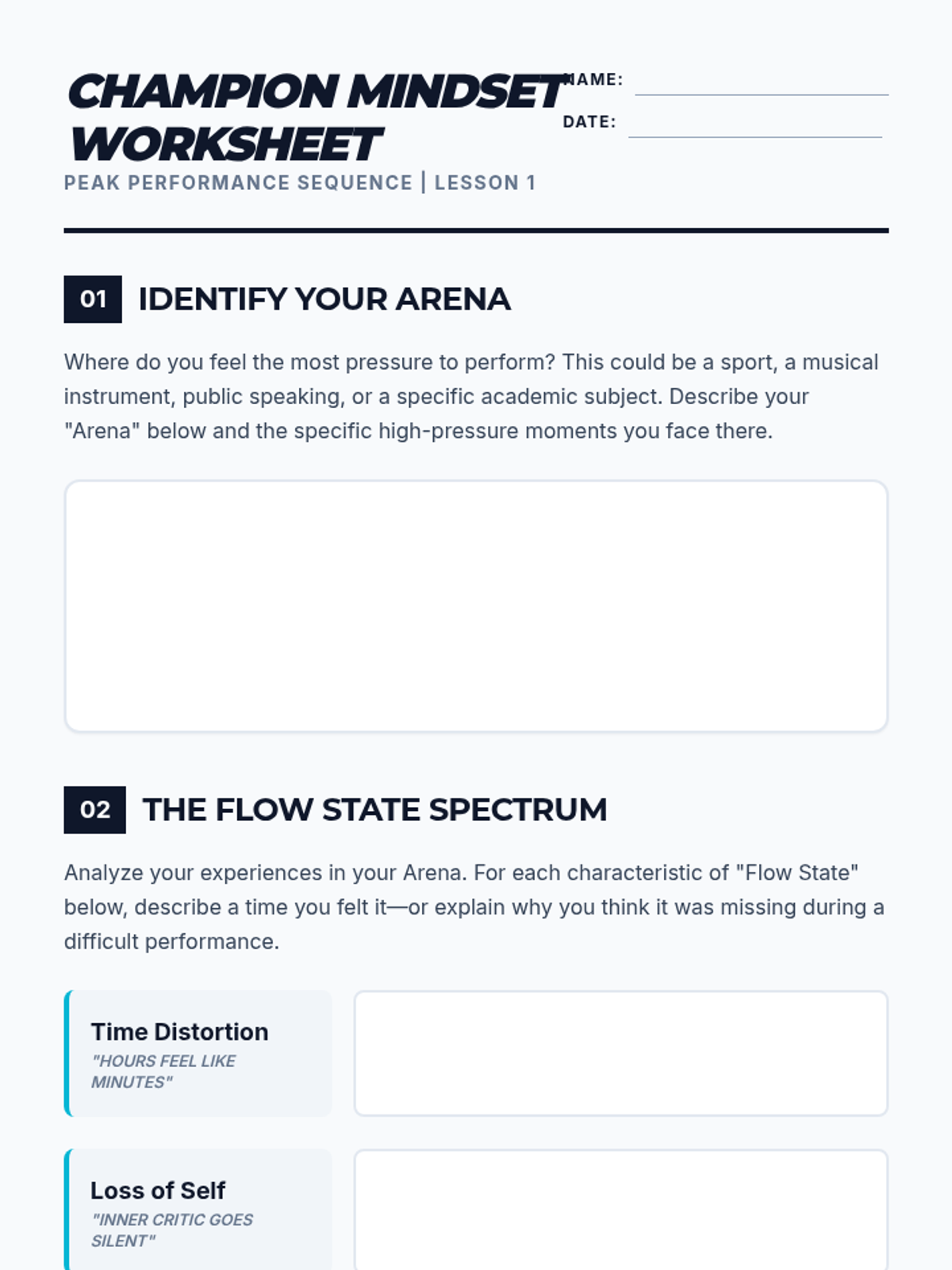Select The Flow State Spectrum heading
The image size is (952, 1270).
coord(374,810)
